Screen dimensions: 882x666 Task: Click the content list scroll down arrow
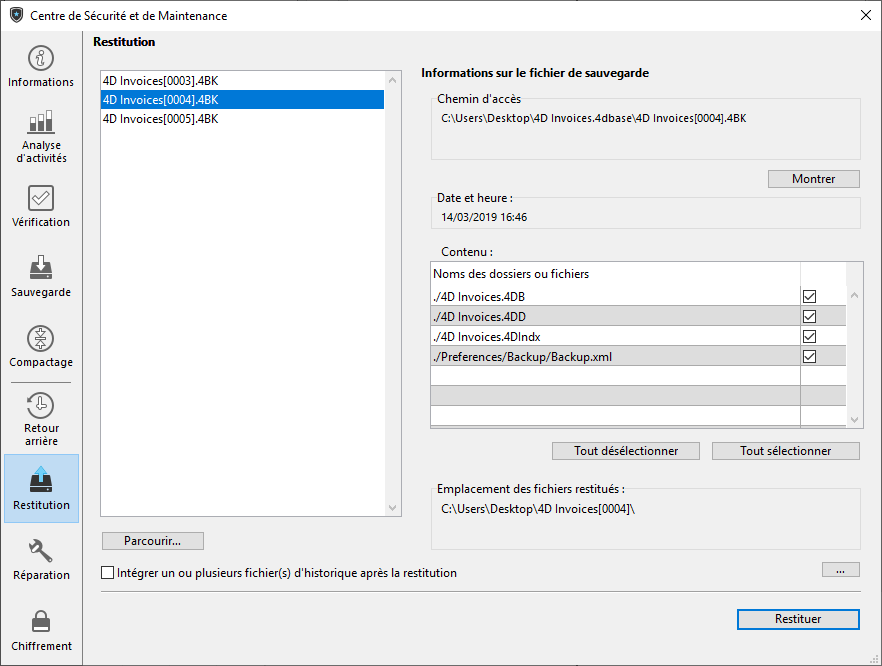pyautogui.click(x=854, y=420)
